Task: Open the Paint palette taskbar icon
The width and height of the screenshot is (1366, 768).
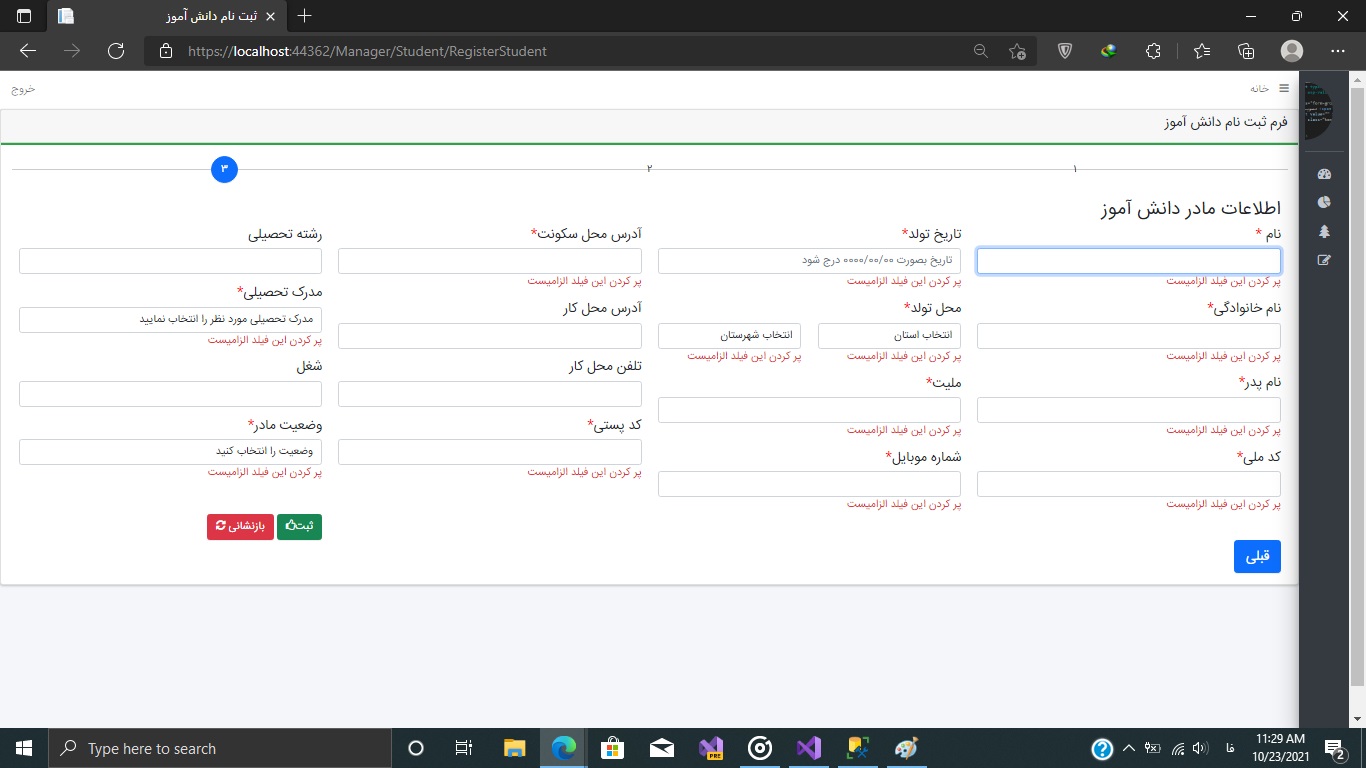Action: click(905, 748)
